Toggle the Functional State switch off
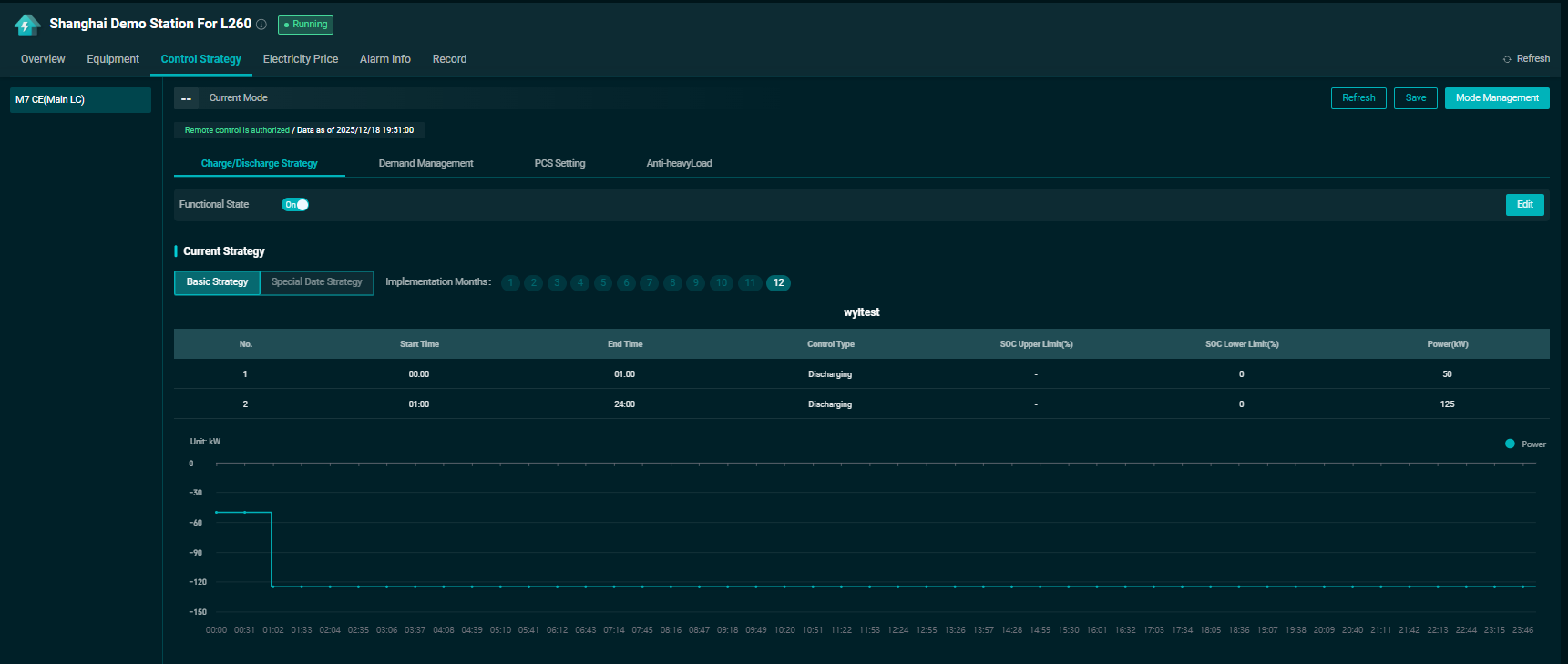 [x=295, y=205]
